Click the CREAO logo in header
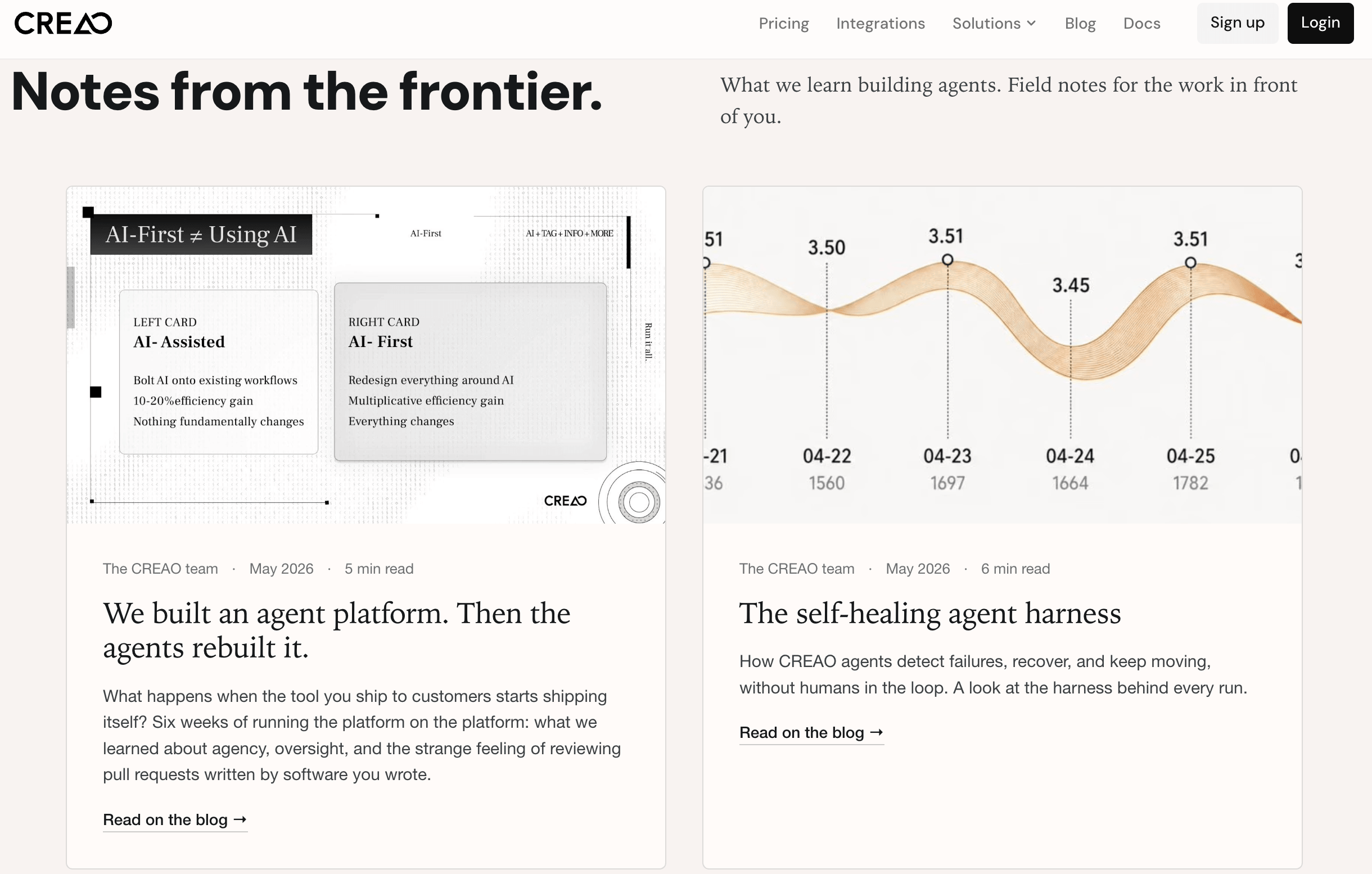Screen dimensions: 1372x874 (63, 24)
